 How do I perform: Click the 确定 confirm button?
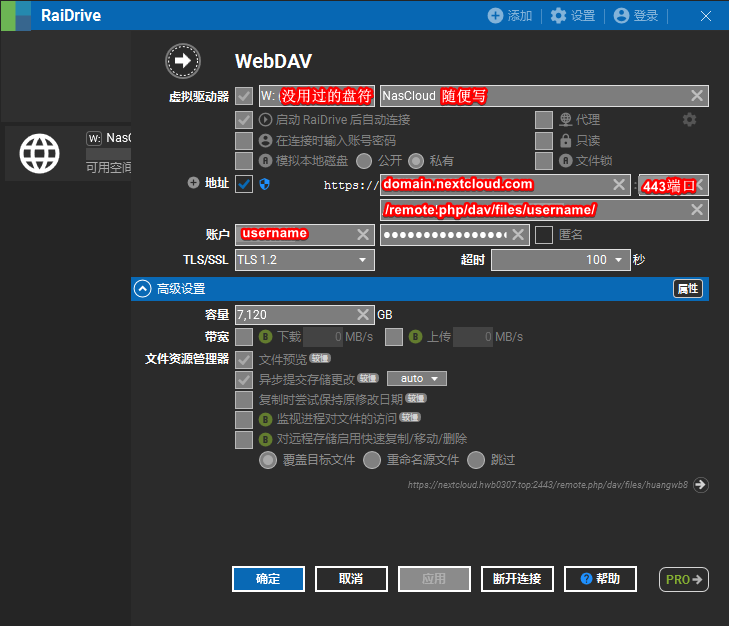click(268, 579)
